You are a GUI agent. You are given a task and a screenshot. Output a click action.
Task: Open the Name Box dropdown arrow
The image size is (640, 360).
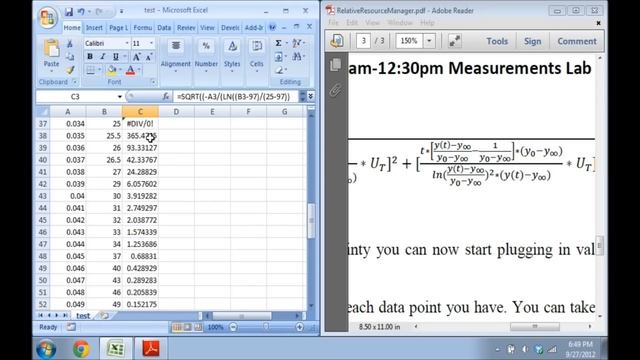point(120,97)
